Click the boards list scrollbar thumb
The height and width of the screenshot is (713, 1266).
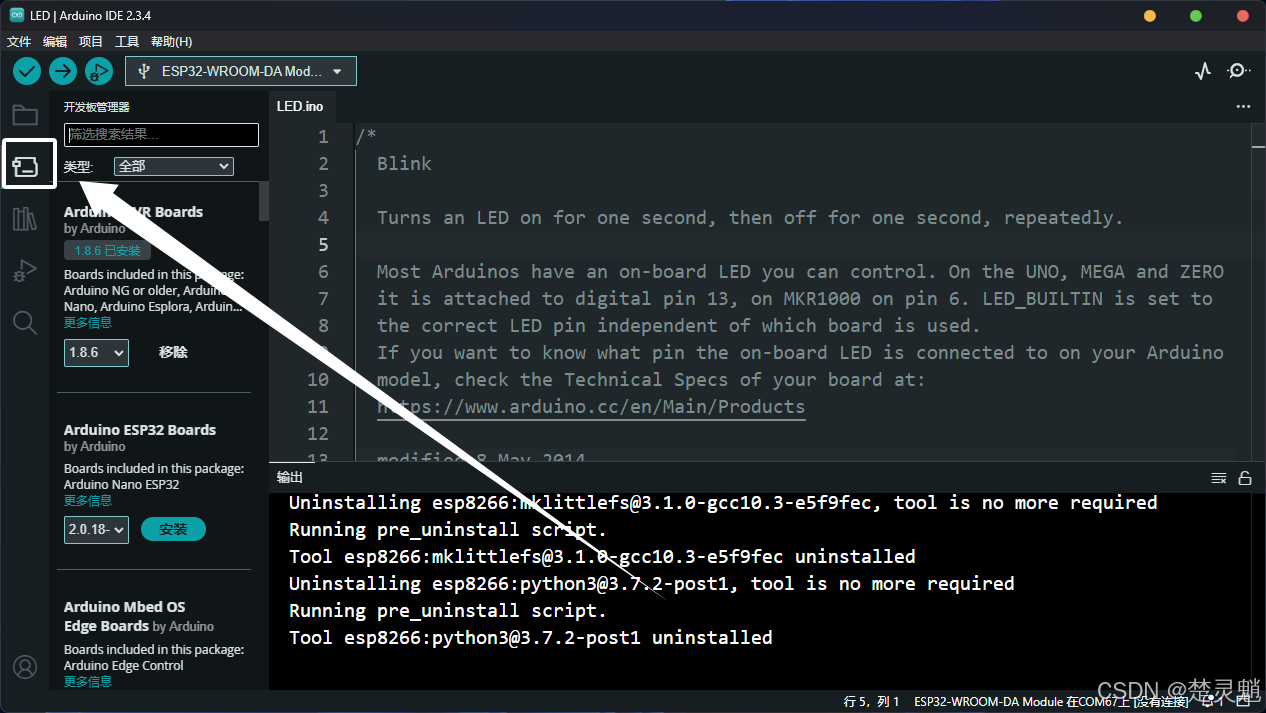264,202
